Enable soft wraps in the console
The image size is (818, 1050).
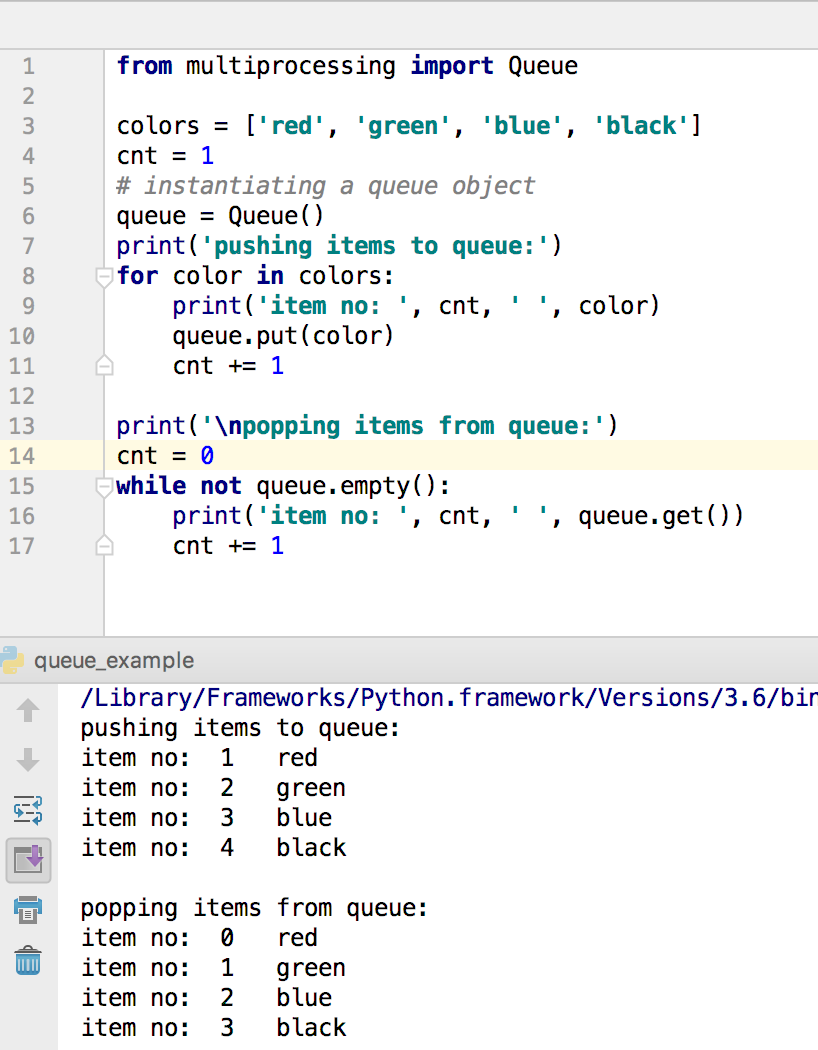tap(27, 811)
